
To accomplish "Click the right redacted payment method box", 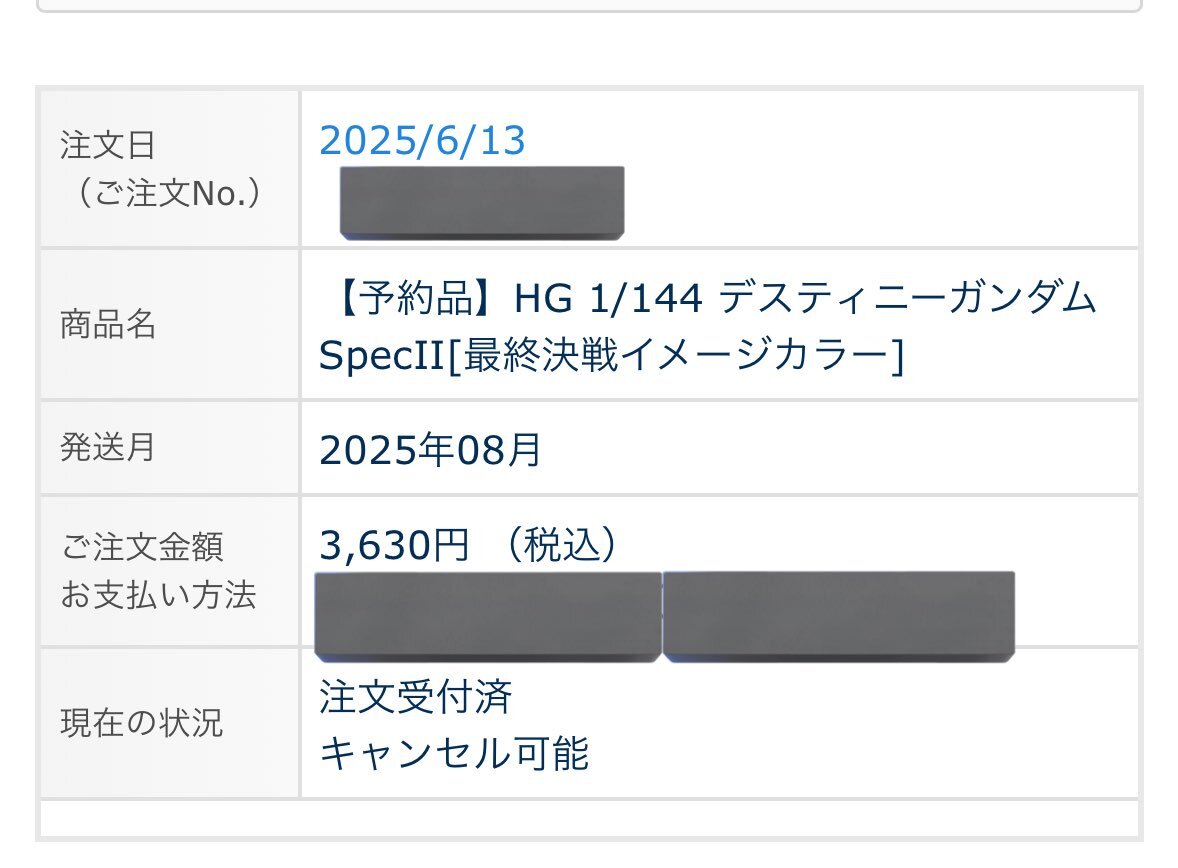I will [839, 617].
